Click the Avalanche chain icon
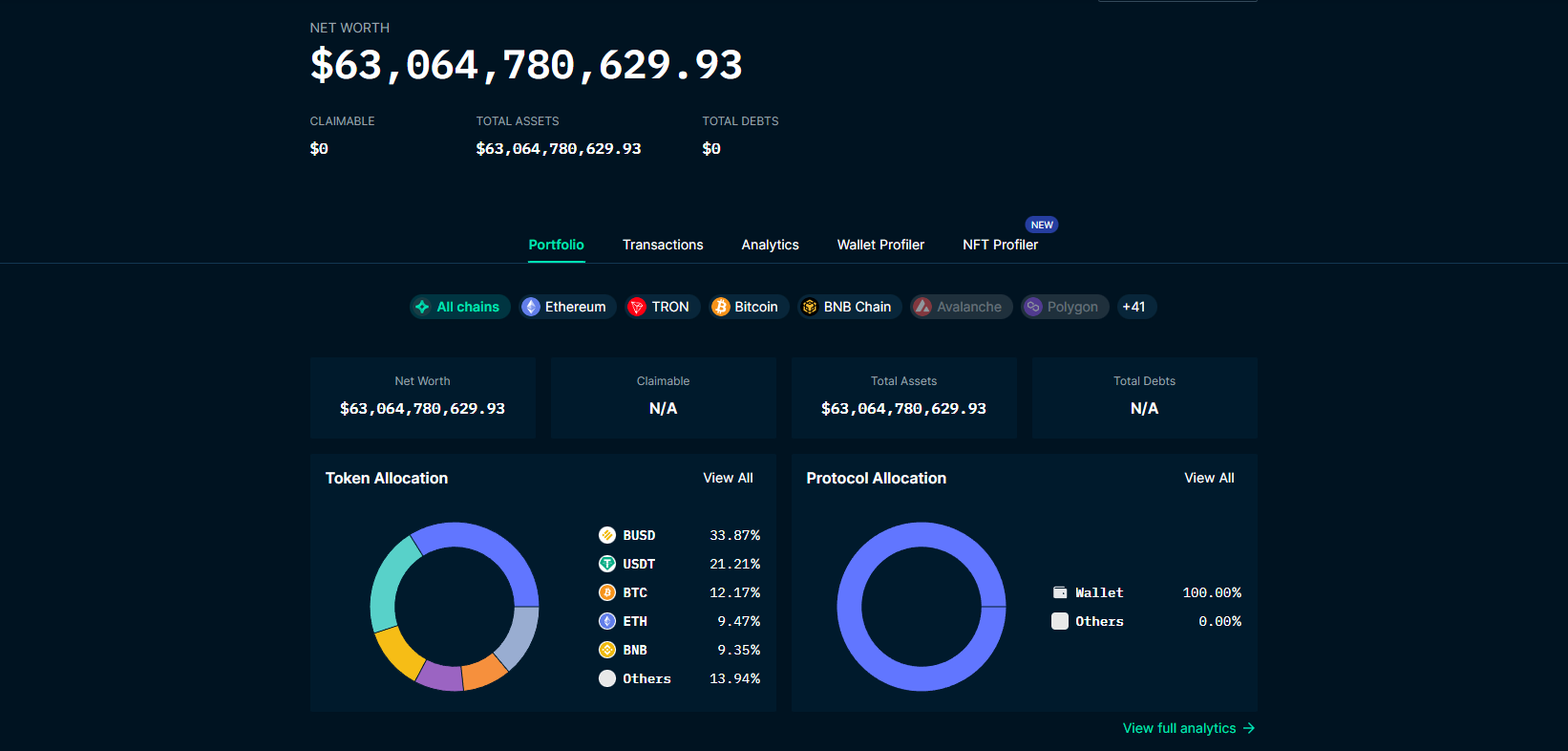Viewport: 1568px width, 751px height. coord(922,307)
